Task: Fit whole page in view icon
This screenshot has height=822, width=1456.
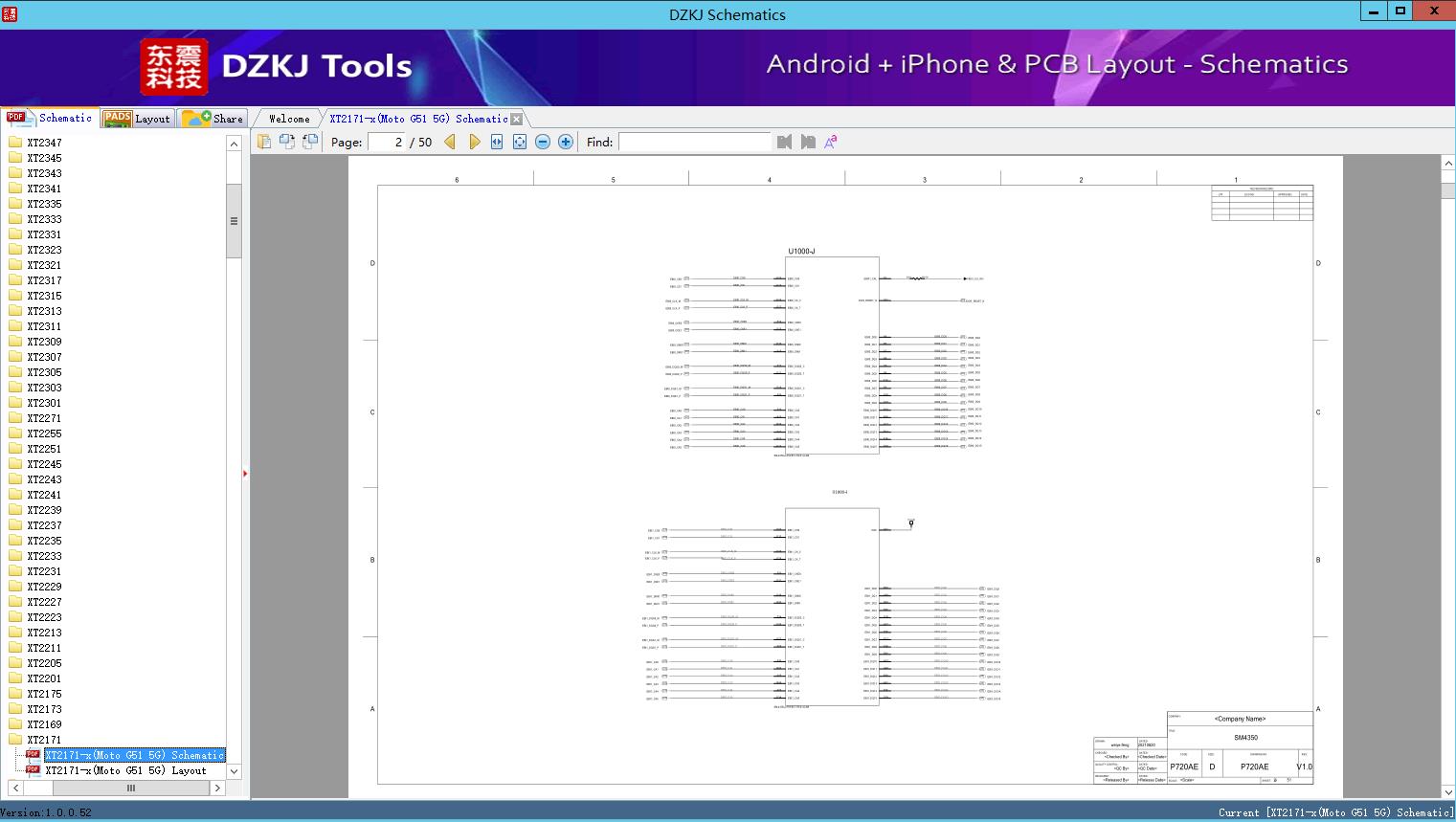Action: [x=520, y=142]
